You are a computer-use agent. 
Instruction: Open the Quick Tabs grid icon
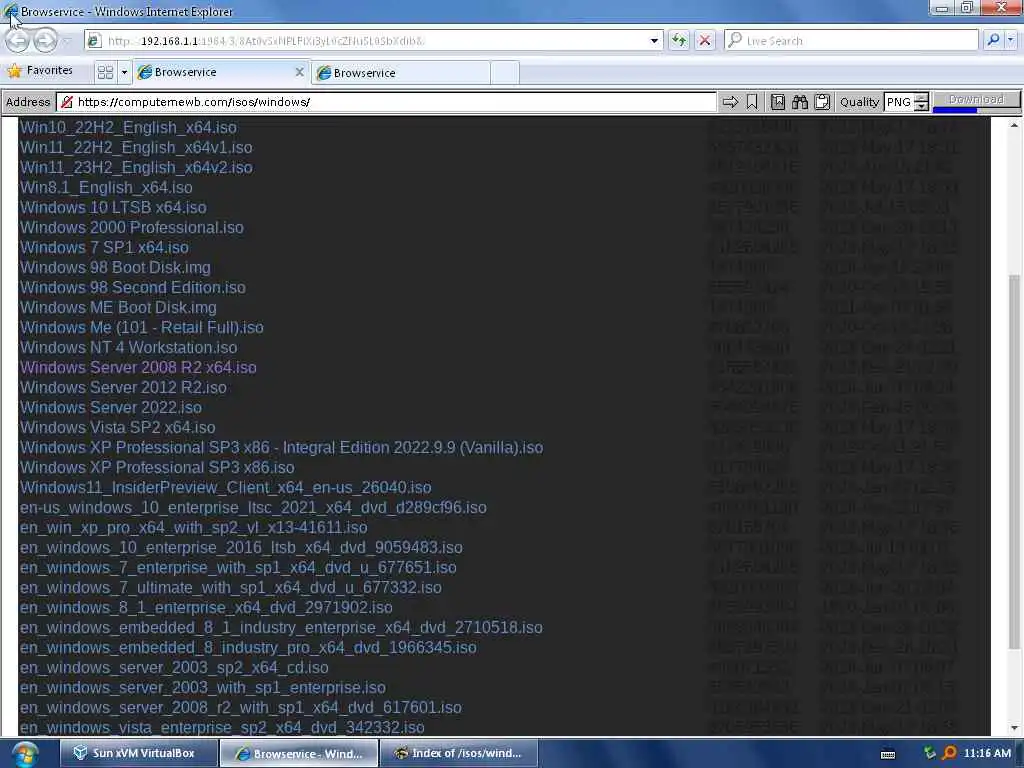pos(105,72)
